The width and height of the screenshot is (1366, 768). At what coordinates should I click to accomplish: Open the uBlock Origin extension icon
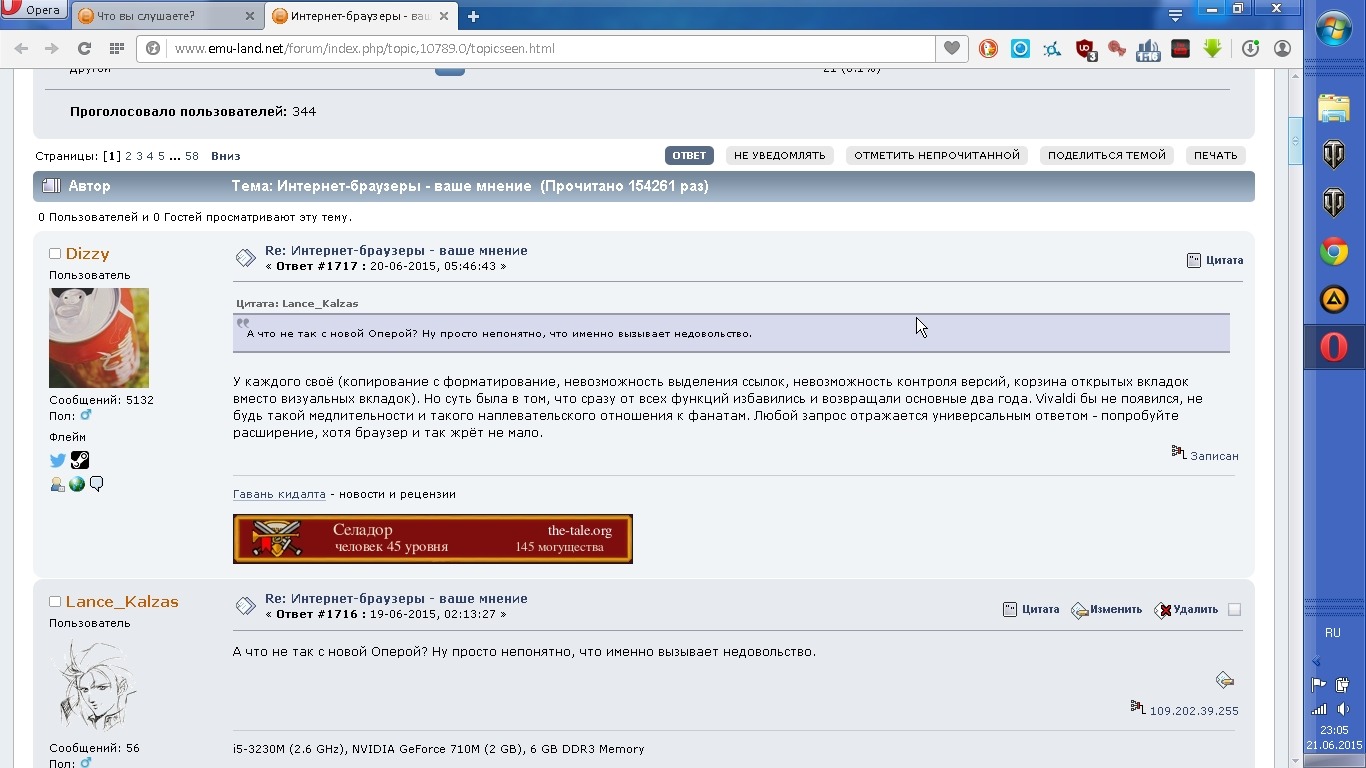click(1085, 48)
